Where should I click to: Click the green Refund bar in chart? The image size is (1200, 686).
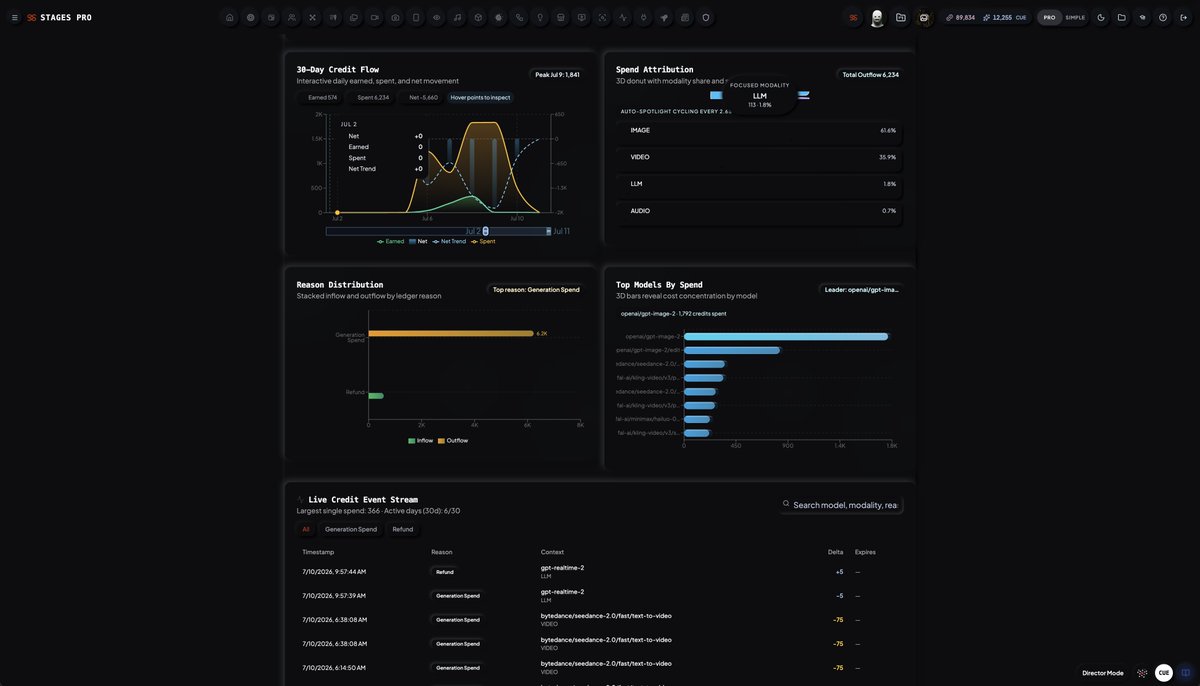coord(376,396)
